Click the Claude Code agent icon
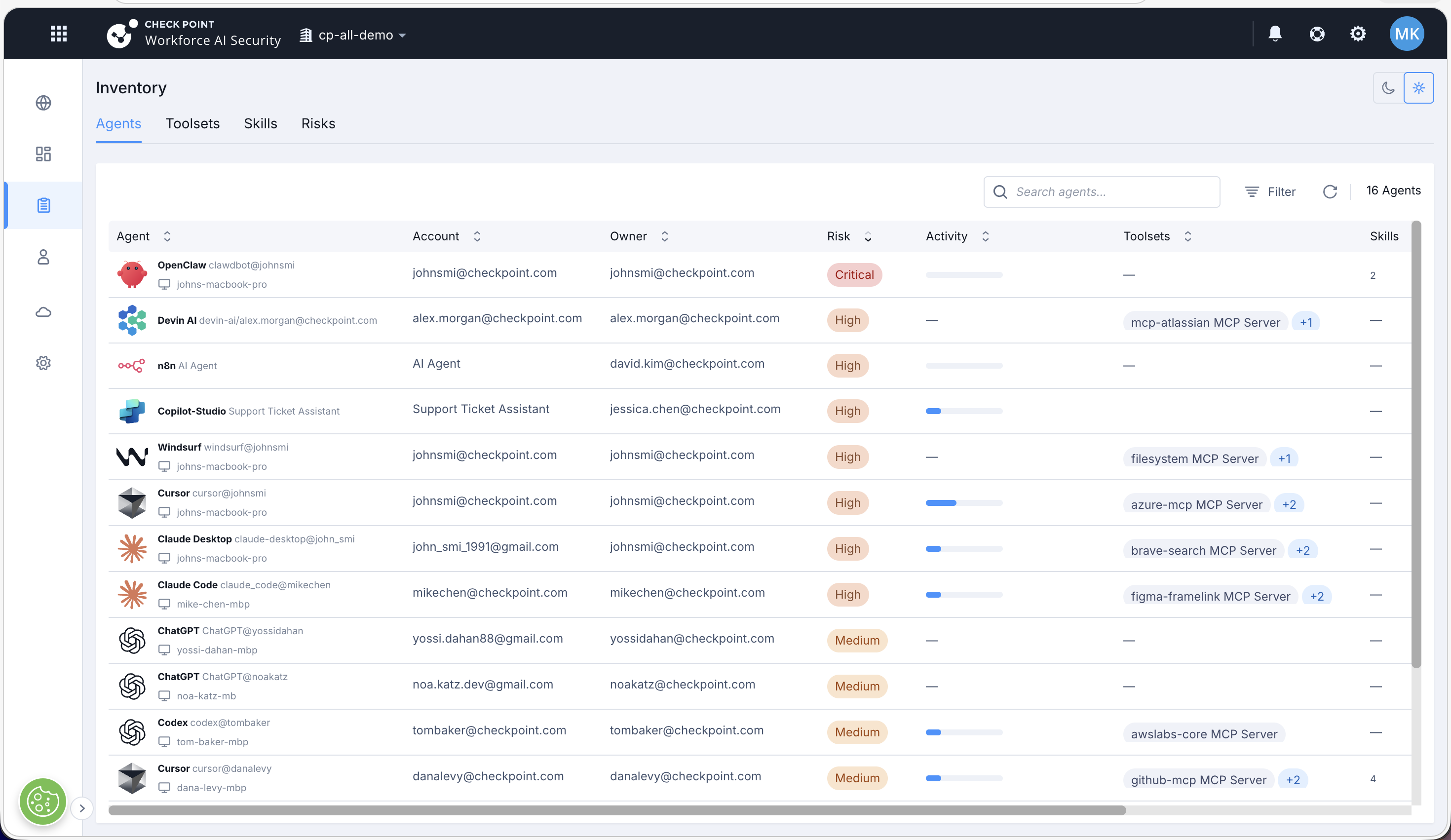This screenshot has height=840, width=1451. pos(132,594)
